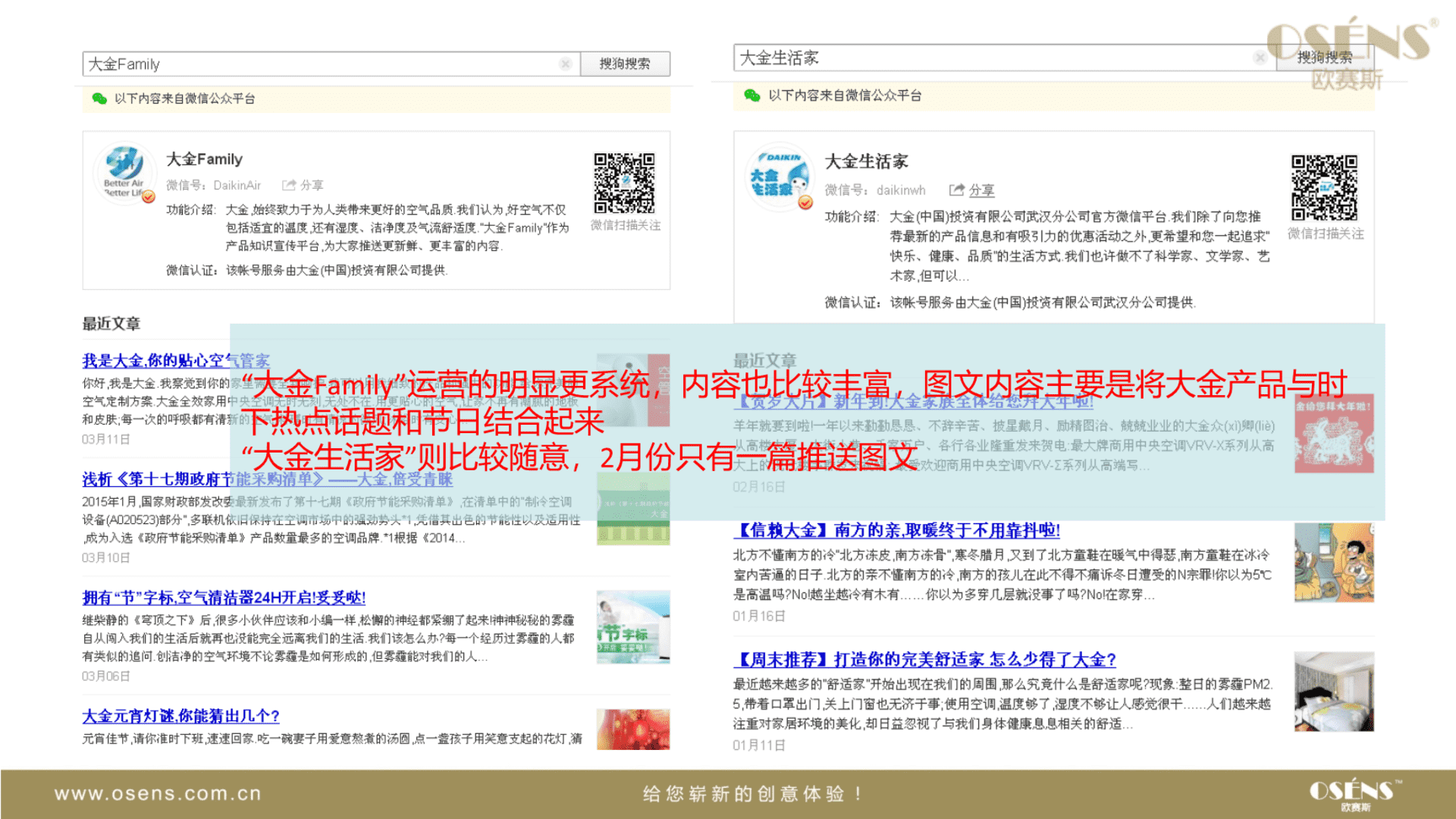Click the right 搜狗搜索 button beside 大金生活家

pyautogui.click(x=1325, y=58)
